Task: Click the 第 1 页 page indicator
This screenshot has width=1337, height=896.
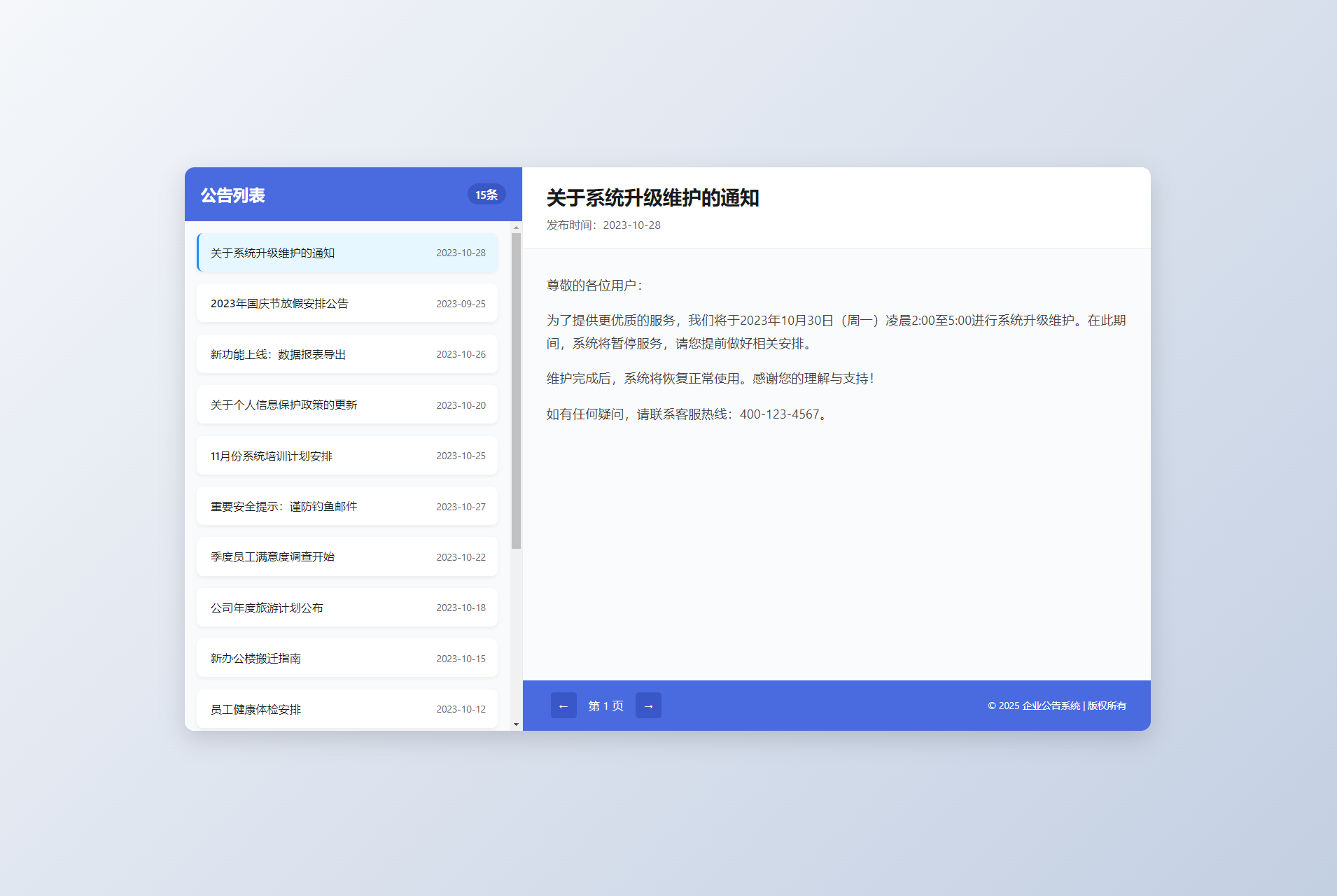Action: tap(605, 706)
